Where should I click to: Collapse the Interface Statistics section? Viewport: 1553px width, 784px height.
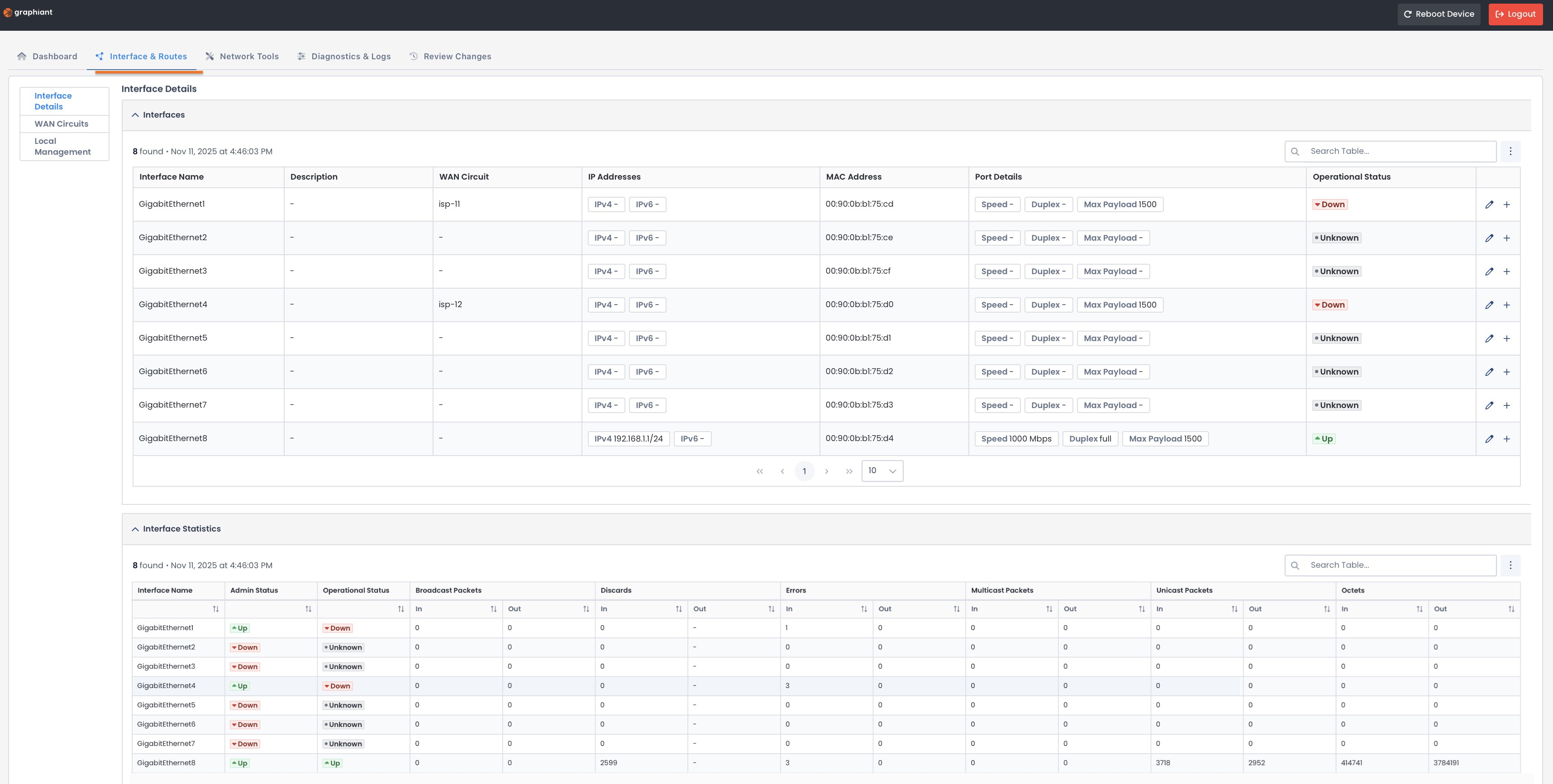click(135, 529)
